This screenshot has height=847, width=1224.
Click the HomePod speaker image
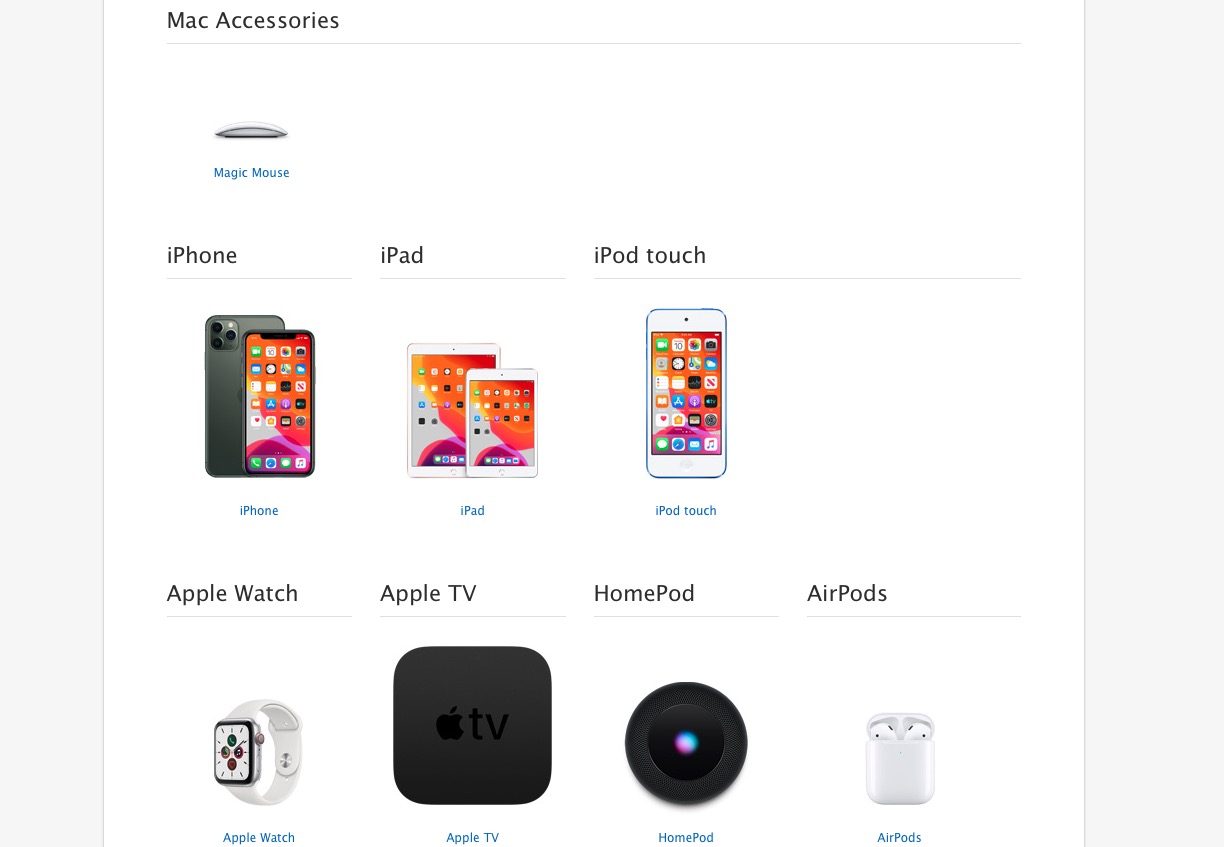coord(686,744)
